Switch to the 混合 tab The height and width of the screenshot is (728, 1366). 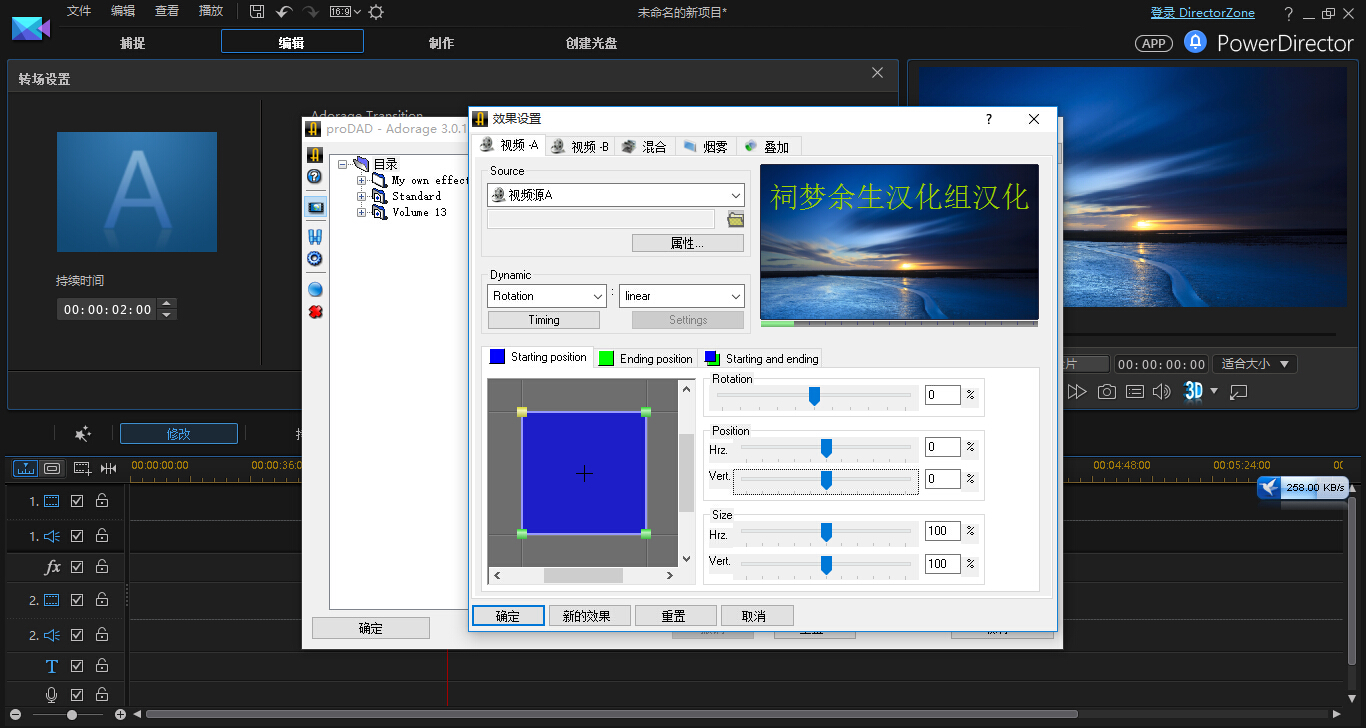point(644,146)
